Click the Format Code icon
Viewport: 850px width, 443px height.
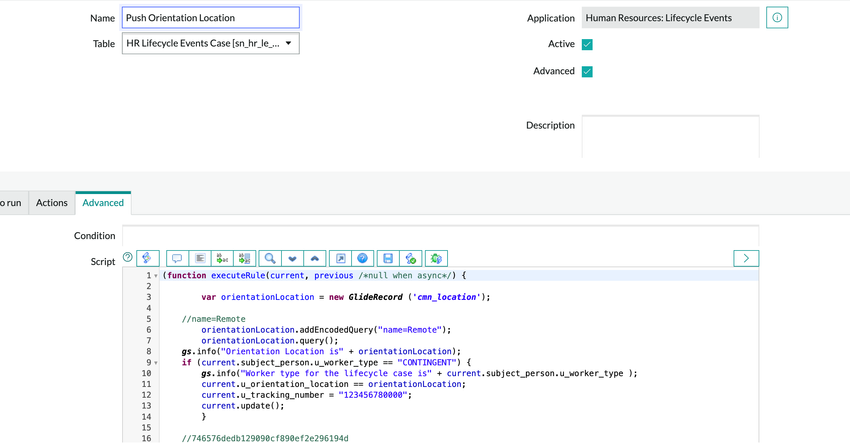200,259
